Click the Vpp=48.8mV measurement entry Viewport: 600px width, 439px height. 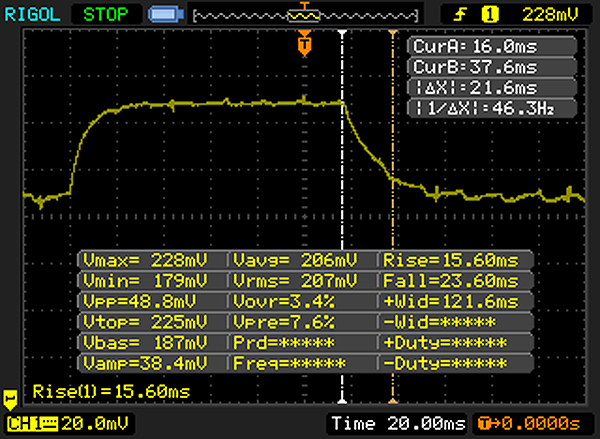152,301
